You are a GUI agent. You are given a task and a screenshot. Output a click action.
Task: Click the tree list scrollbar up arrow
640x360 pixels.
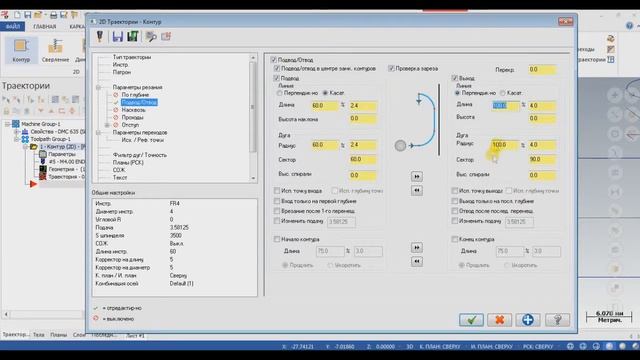click(253, 58)
